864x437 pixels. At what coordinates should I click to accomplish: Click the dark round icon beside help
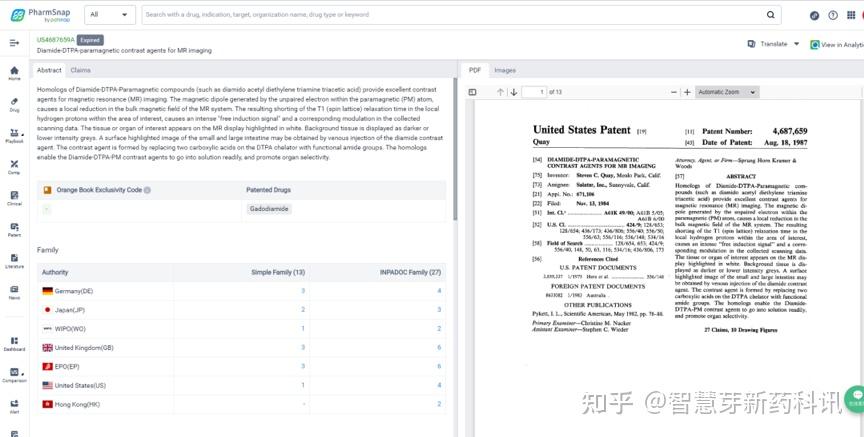(814, 15)
